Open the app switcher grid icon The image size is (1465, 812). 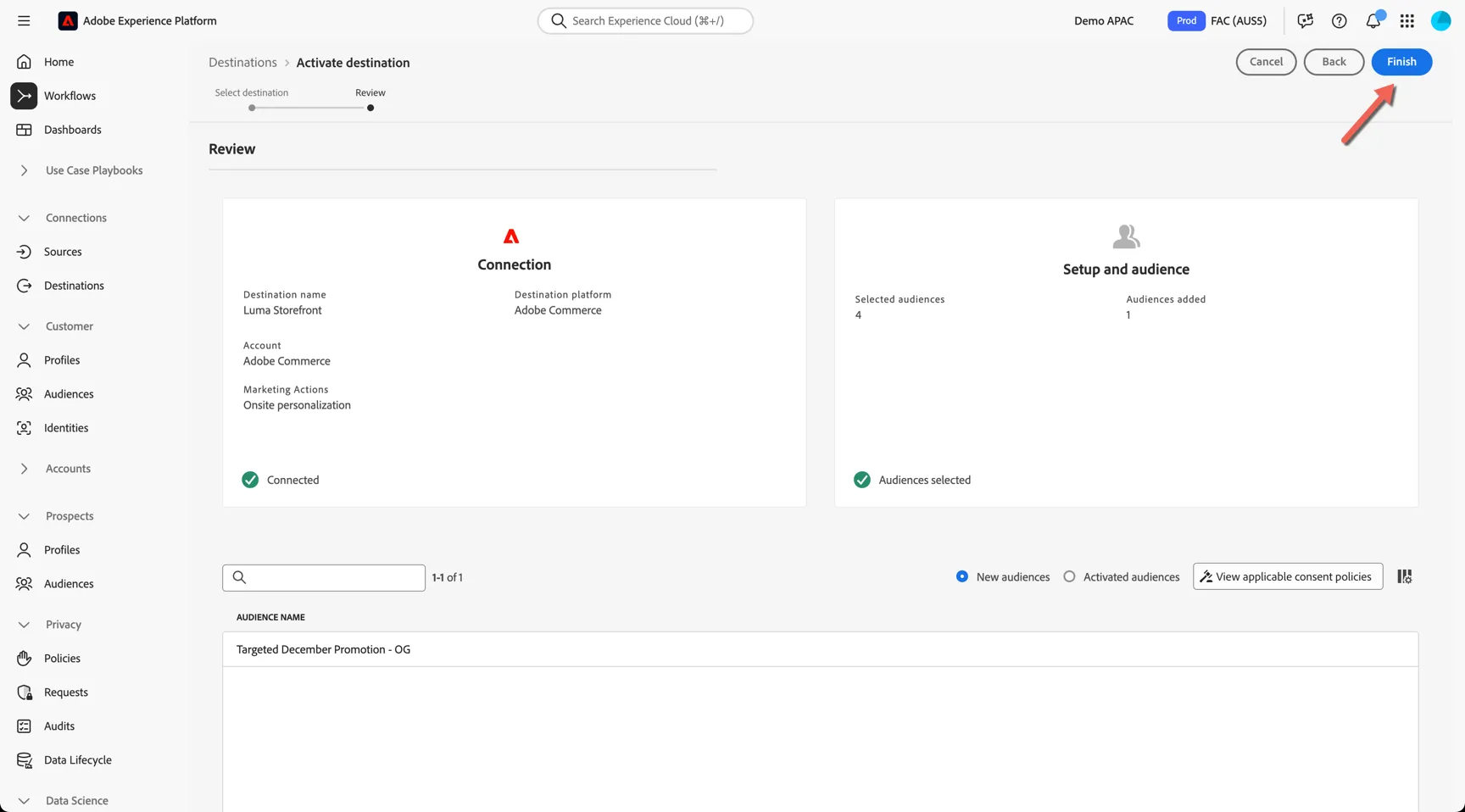point(1407,20)
